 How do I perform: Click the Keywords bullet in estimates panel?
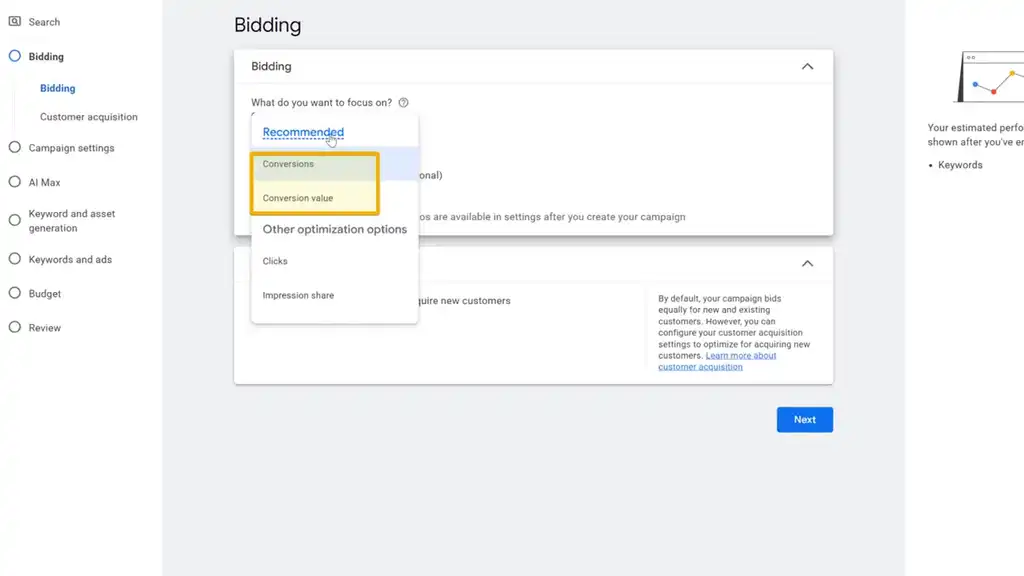point(960,165)
